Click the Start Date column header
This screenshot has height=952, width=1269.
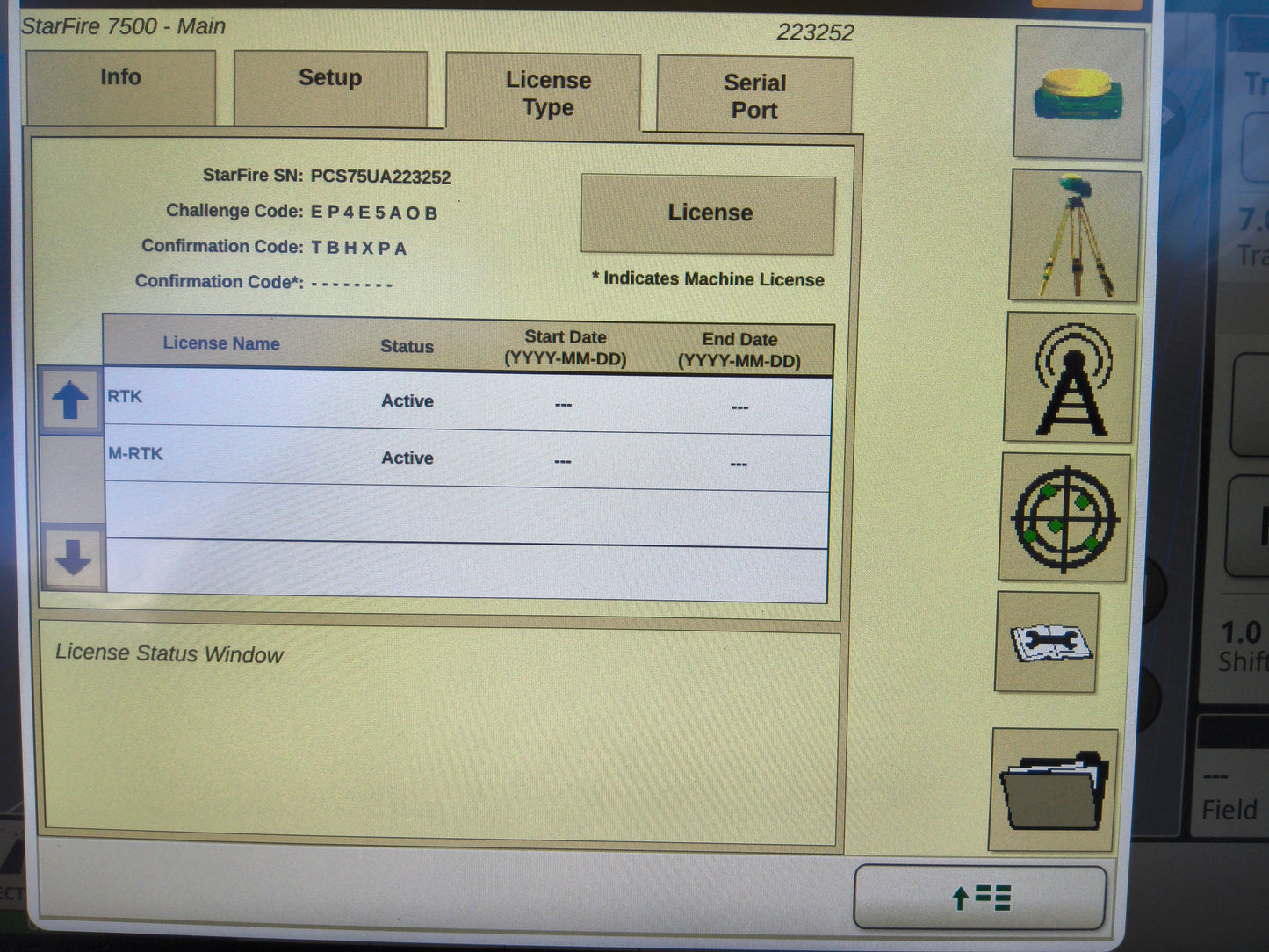tap(565, 349)
